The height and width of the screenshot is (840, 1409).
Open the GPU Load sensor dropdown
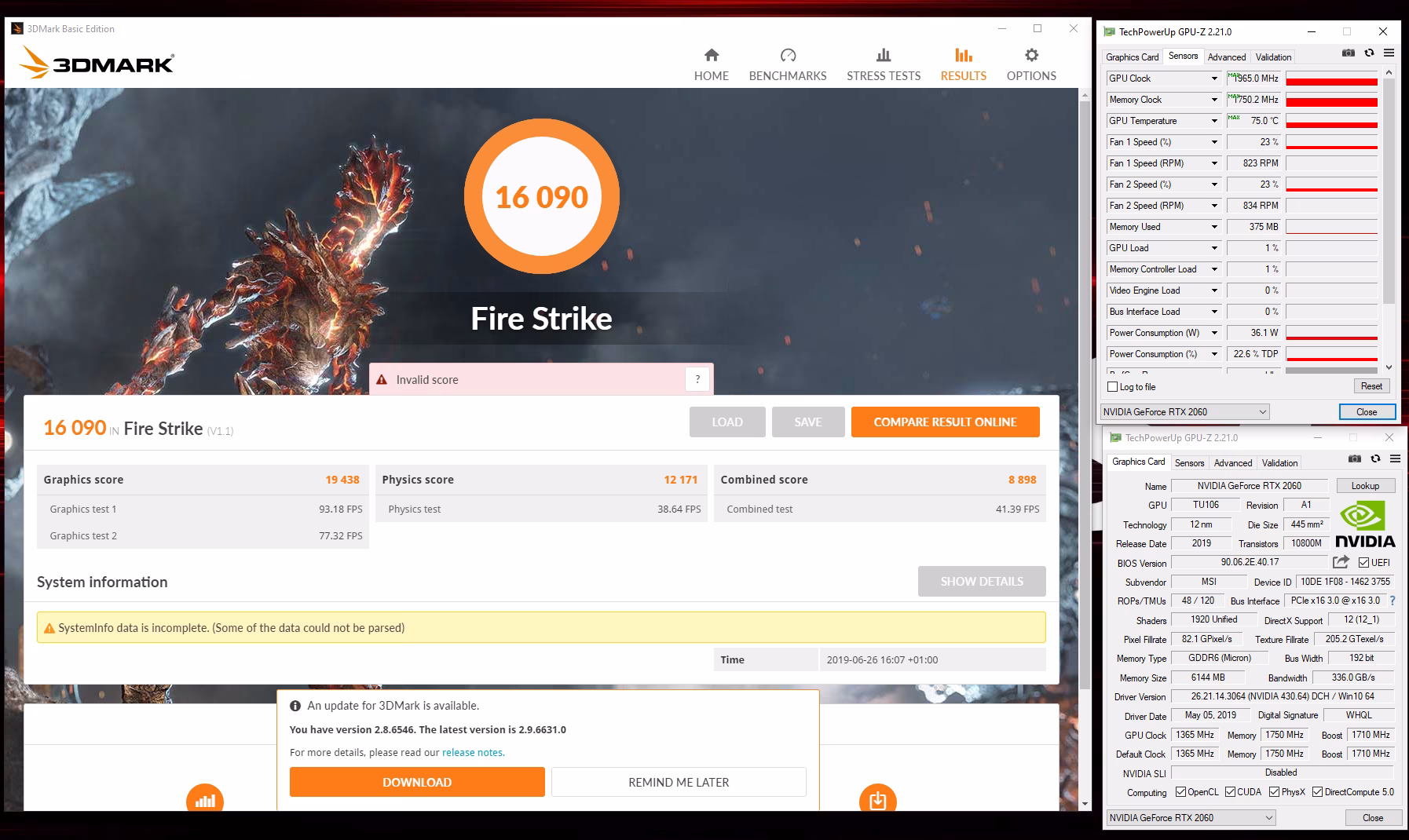pos(1214,248)
